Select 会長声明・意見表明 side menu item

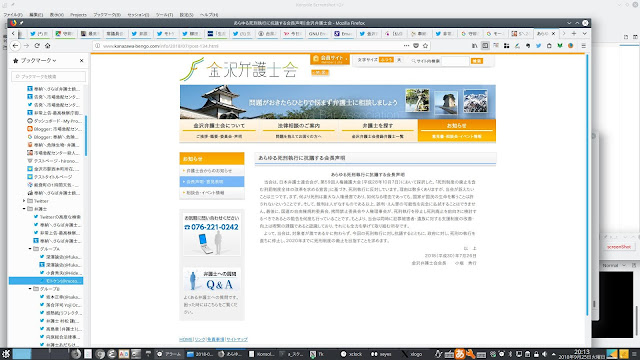tap(212, 182)
